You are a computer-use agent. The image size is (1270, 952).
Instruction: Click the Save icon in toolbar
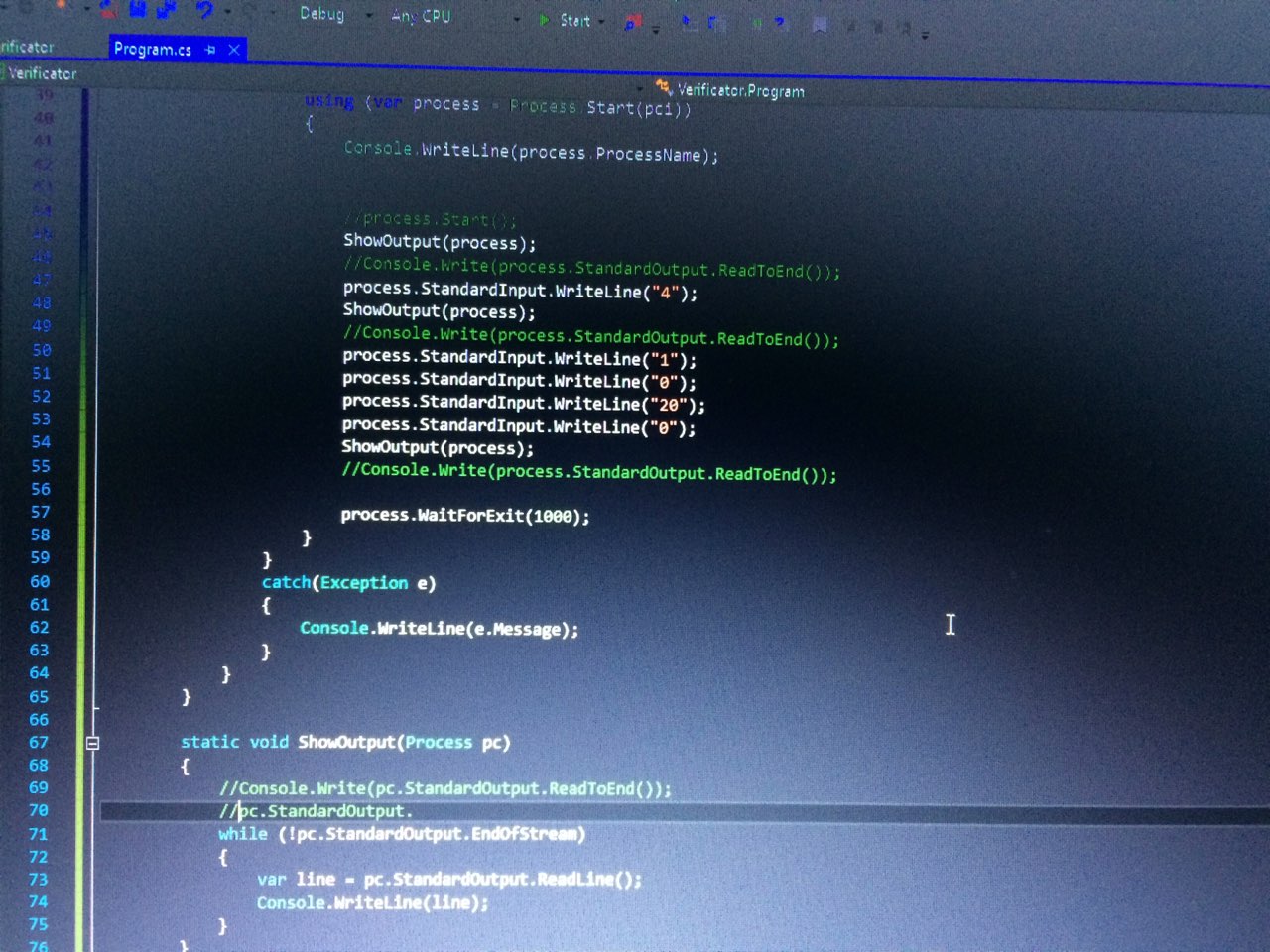[x=138, y=9]
